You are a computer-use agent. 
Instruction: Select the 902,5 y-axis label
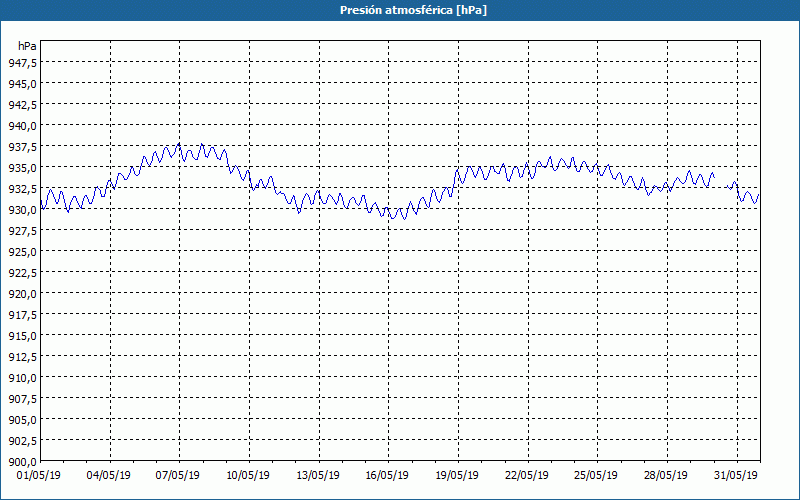(x=23, y=441)
